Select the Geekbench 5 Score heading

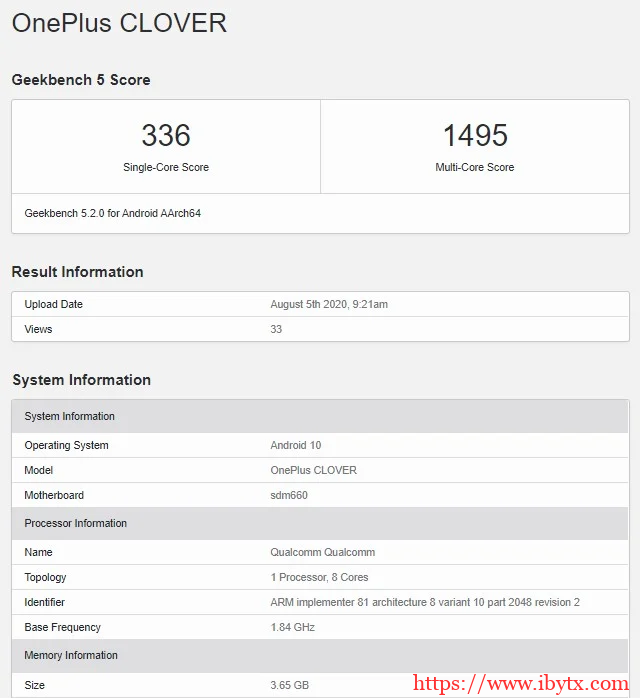coord(81,80)
